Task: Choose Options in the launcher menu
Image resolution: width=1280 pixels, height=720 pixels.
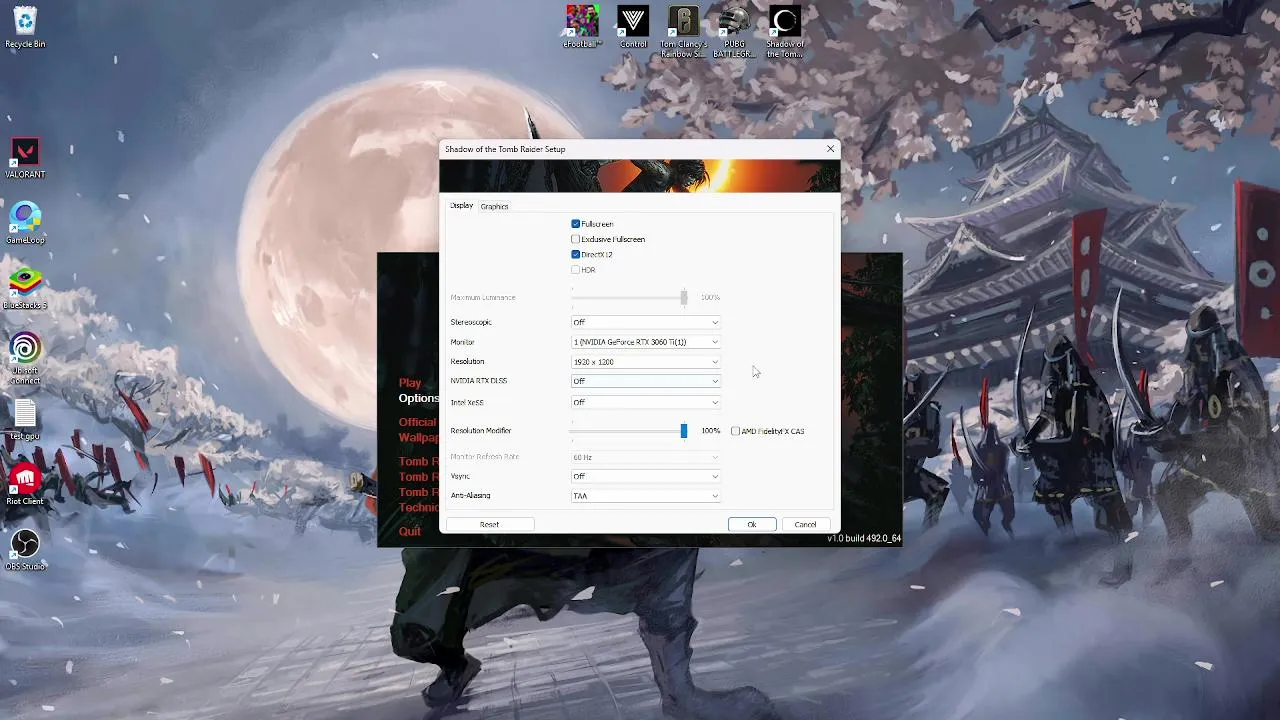Action: (x=418, y=398)
